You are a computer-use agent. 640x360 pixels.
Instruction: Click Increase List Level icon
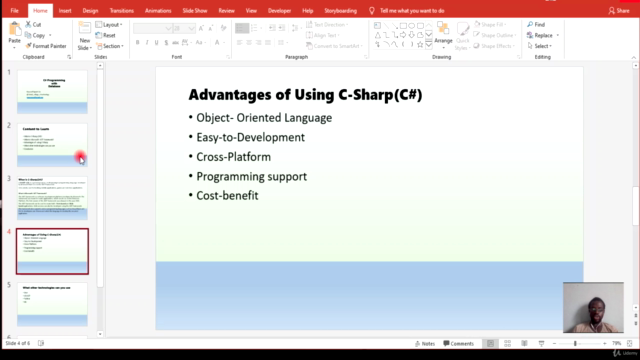pyautogui.click(x=282, y=28)
